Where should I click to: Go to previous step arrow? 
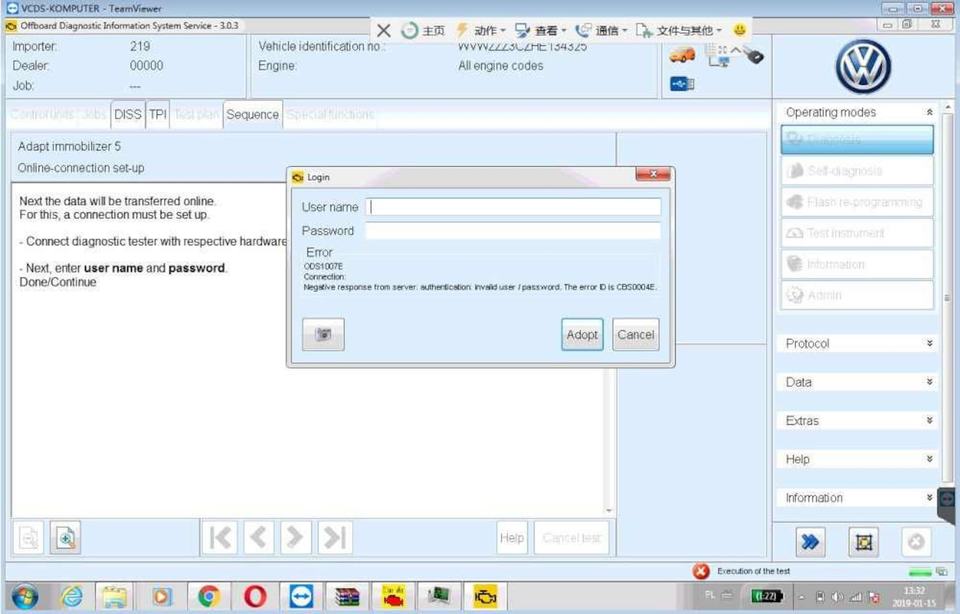[x=258, y=537]
